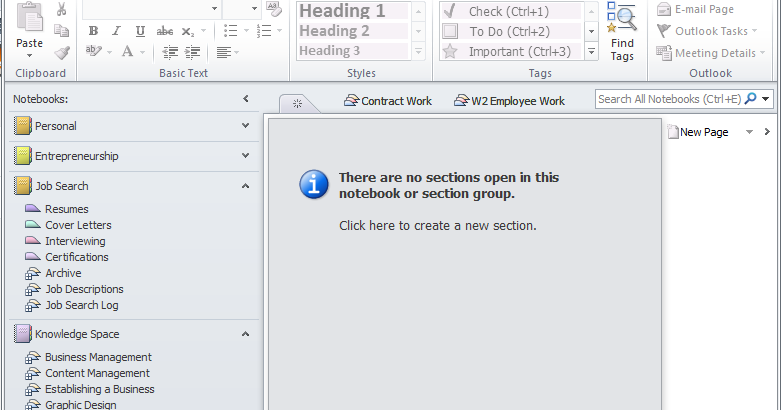Expand the Styles gallery
This screenshot has width=781, height=410.
click(419, 51)
